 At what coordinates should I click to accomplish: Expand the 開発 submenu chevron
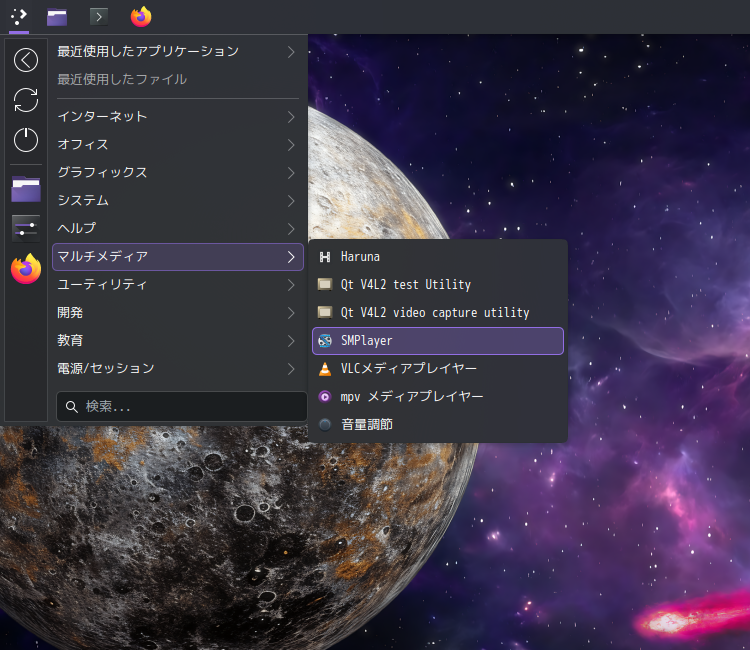pyautogui.click(x=291, y=313)
